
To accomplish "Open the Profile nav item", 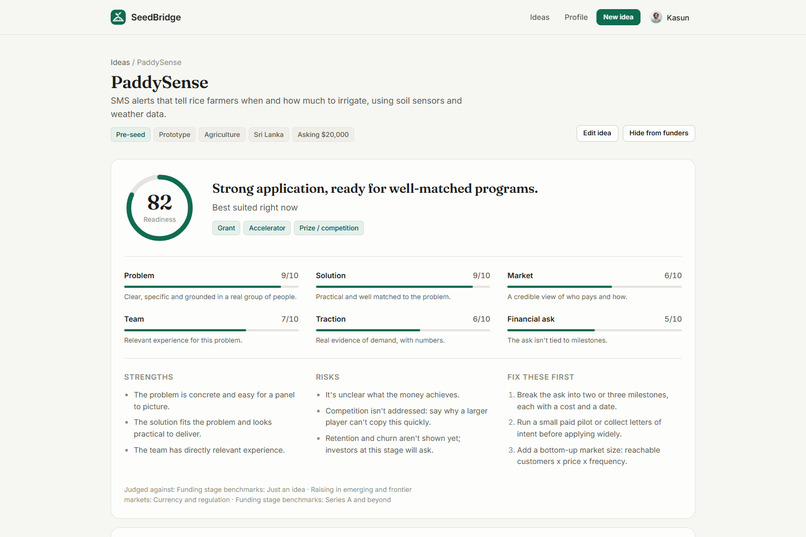I will click(x=576, y=17).
